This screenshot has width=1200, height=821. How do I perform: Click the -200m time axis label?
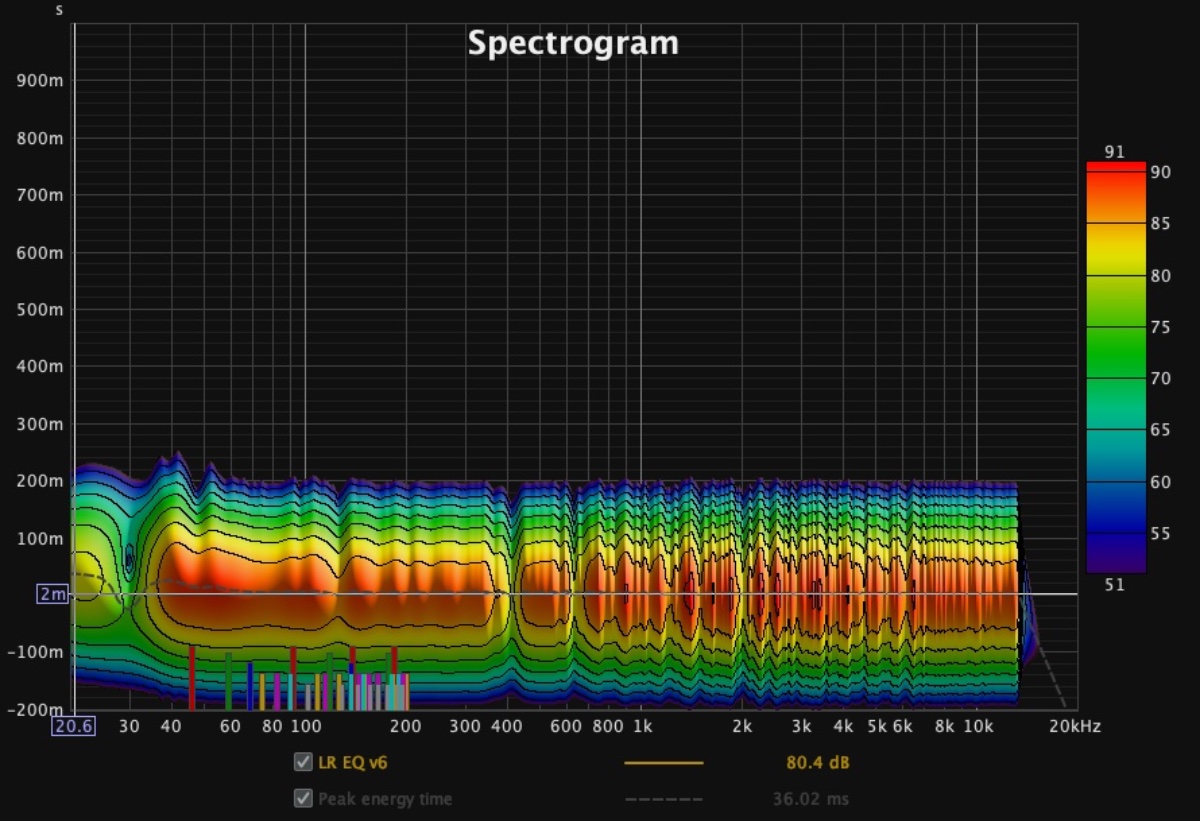(x=38, y=709)
